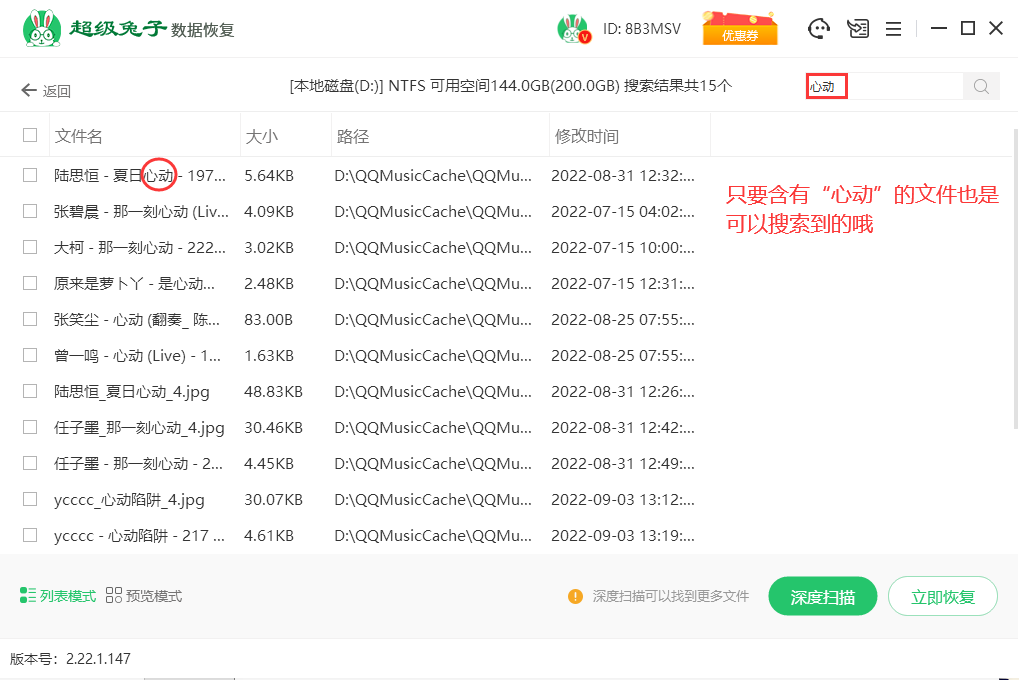Start 深度扫描 deep scan
This screenshot has height=680, width=1019.
(x=822, y=597)
